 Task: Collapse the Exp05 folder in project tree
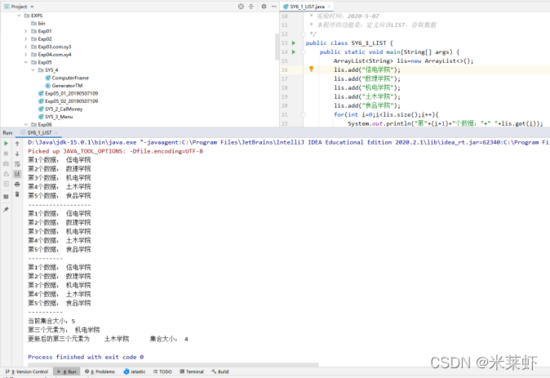[x=26, y=62]
